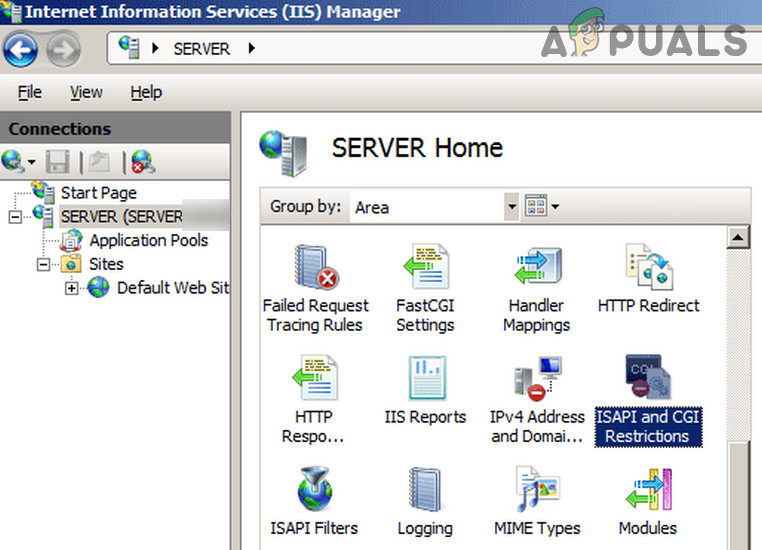Click the Up folder icon in Connections toolbar
The image size is (762, 550).
[100, 162]
